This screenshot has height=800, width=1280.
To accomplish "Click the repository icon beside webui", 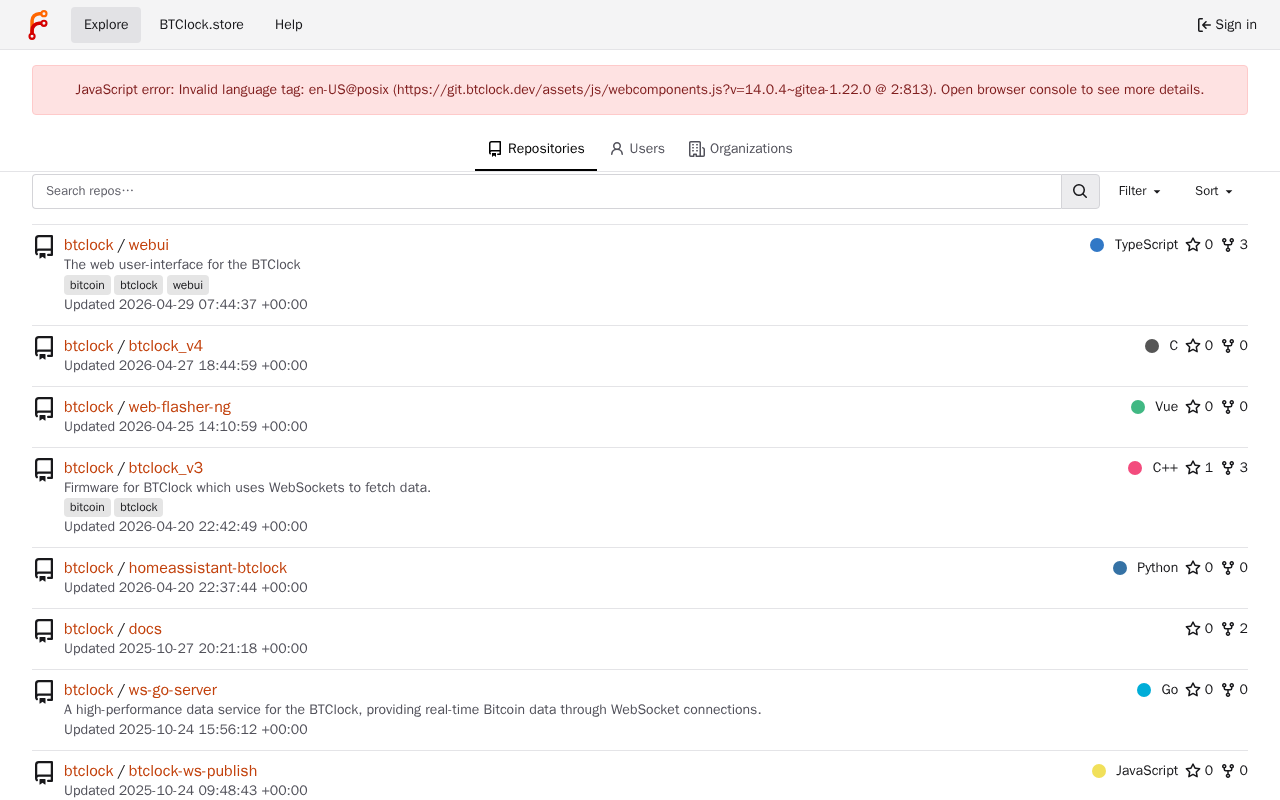I will tap(44, 247).
